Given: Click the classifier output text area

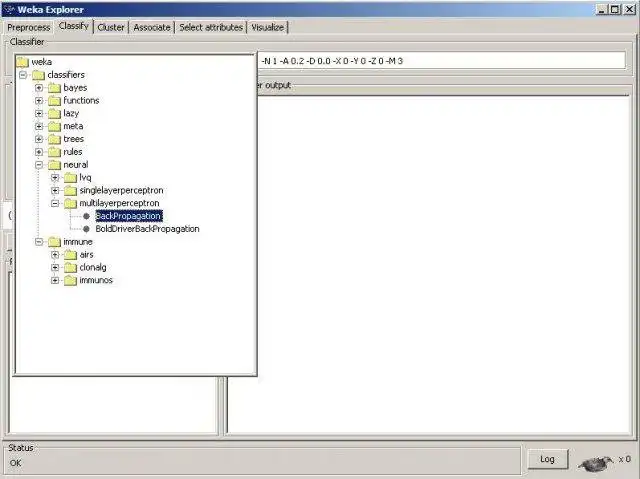Looking at the screenshot, I should (429, 264).
